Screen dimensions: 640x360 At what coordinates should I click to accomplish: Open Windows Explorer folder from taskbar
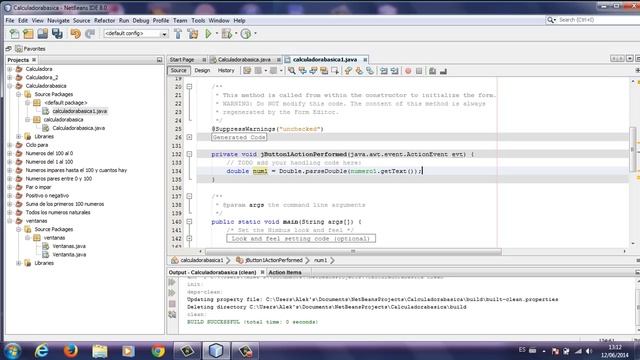(x=100, y=351)
